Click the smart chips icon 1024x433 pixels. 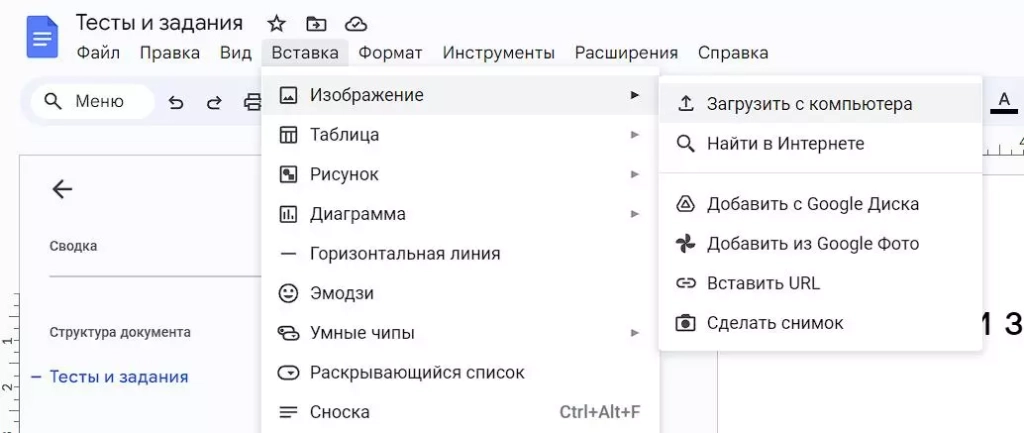pos(288,333)
